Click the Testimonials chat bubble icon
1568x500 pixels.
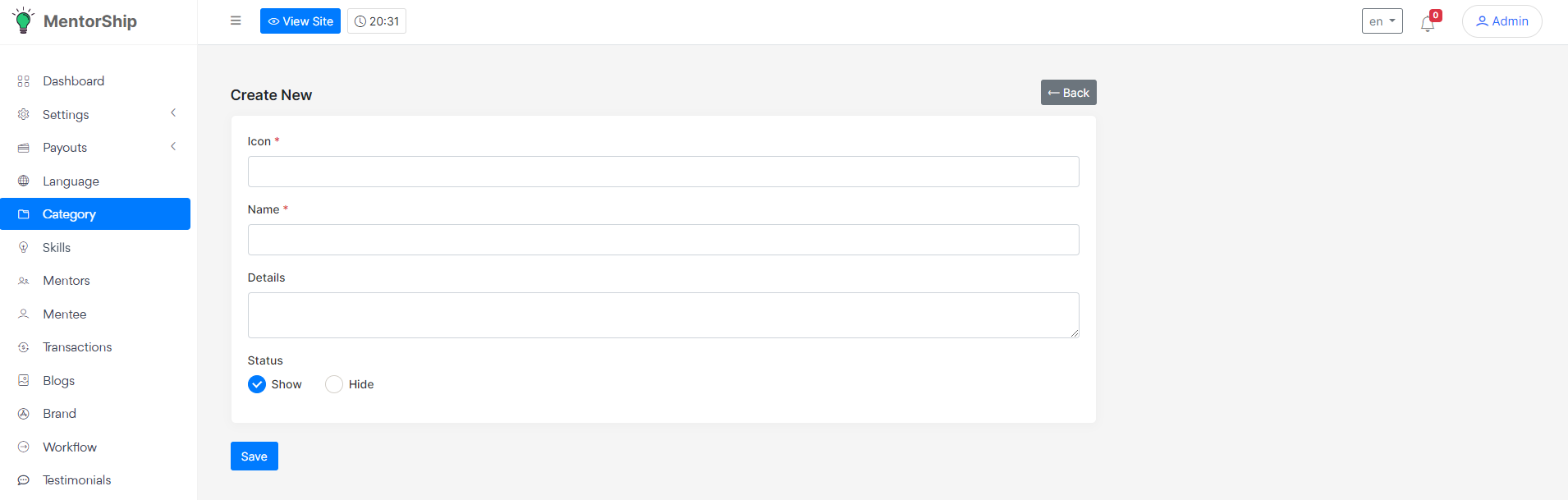click(24, 480)
